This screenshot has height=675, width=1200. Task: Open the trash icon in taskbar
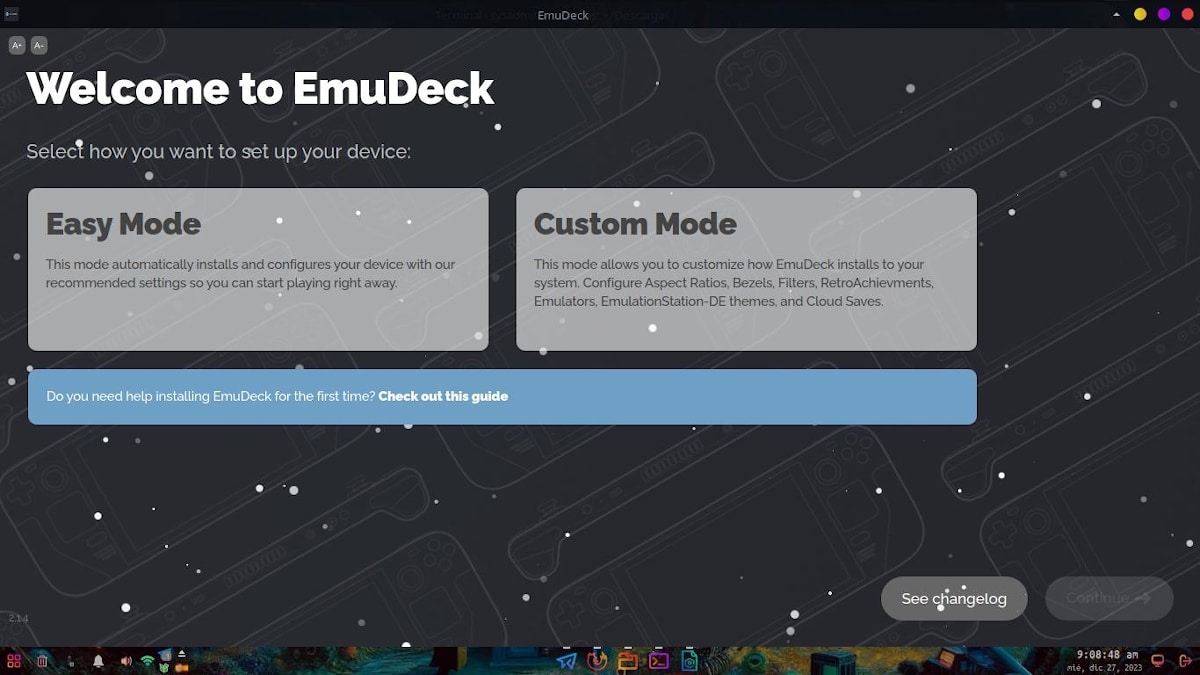[x=42, y=661]
